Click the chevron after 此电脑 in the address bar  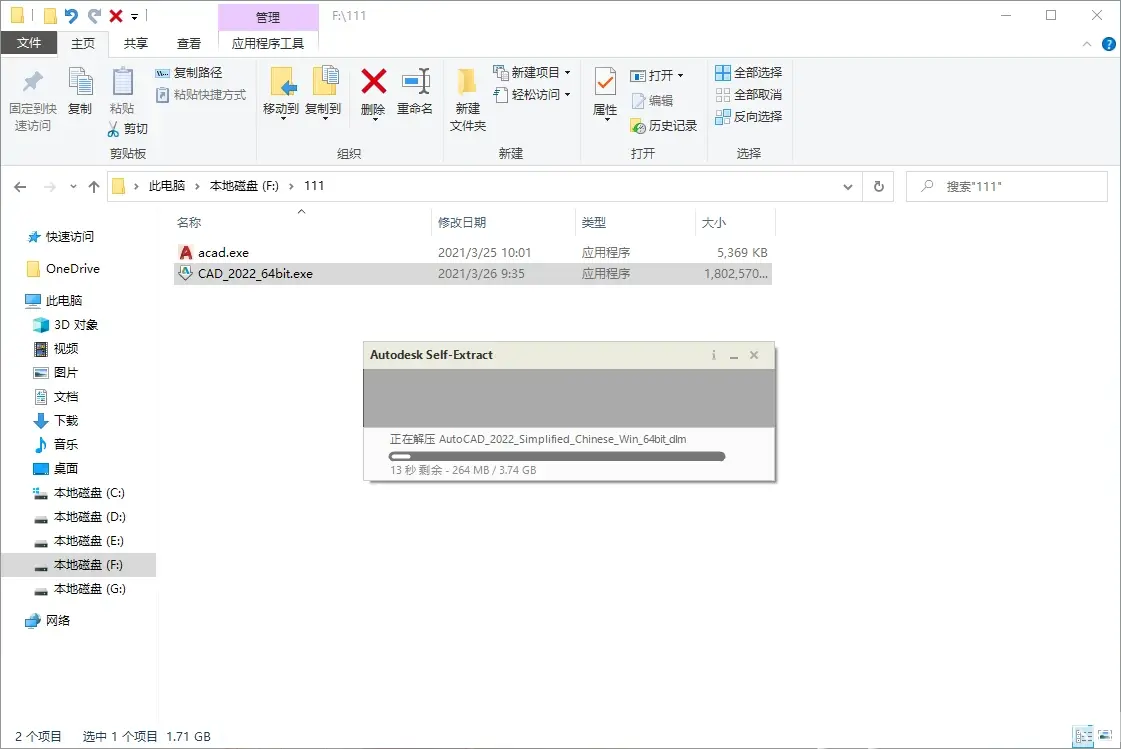point(197,187)
